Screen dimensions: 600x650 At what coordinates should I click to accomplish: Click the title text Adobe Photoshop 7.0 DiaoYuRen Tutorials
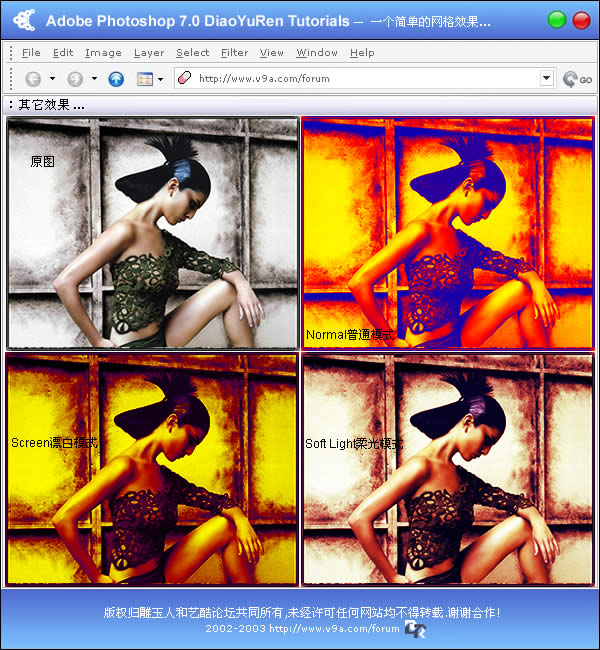coord(198,21)
